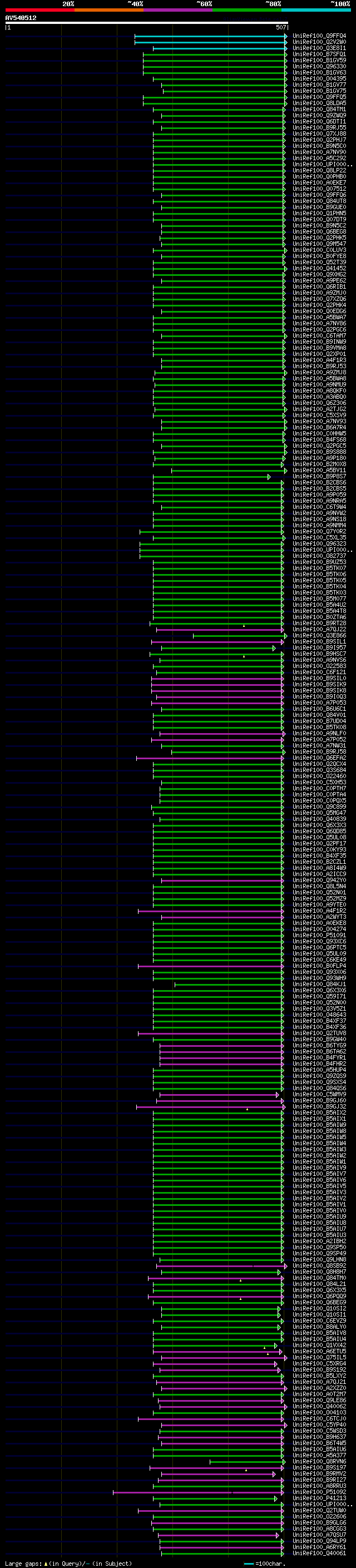This screenshot has height=1568, width=356.
Task: Select hit label UniRef100_A7NV90
Action: pyautogui.click(x=319, y=151)
